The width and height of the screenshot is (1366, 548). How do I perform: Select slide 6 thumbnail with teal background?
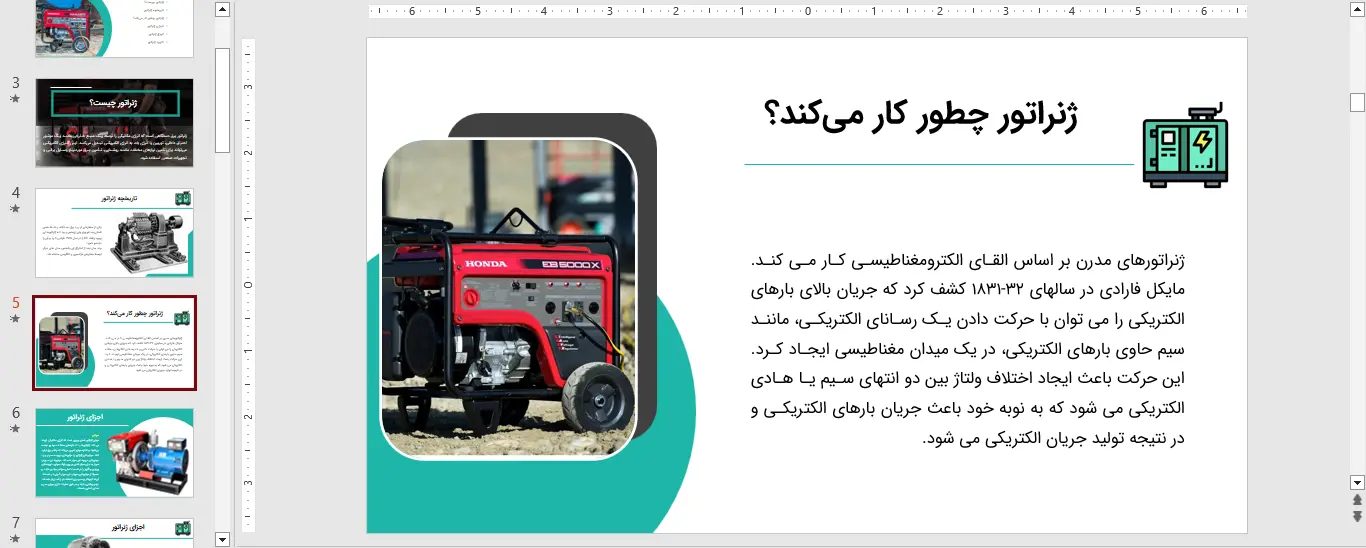click(x=114, y=453)
